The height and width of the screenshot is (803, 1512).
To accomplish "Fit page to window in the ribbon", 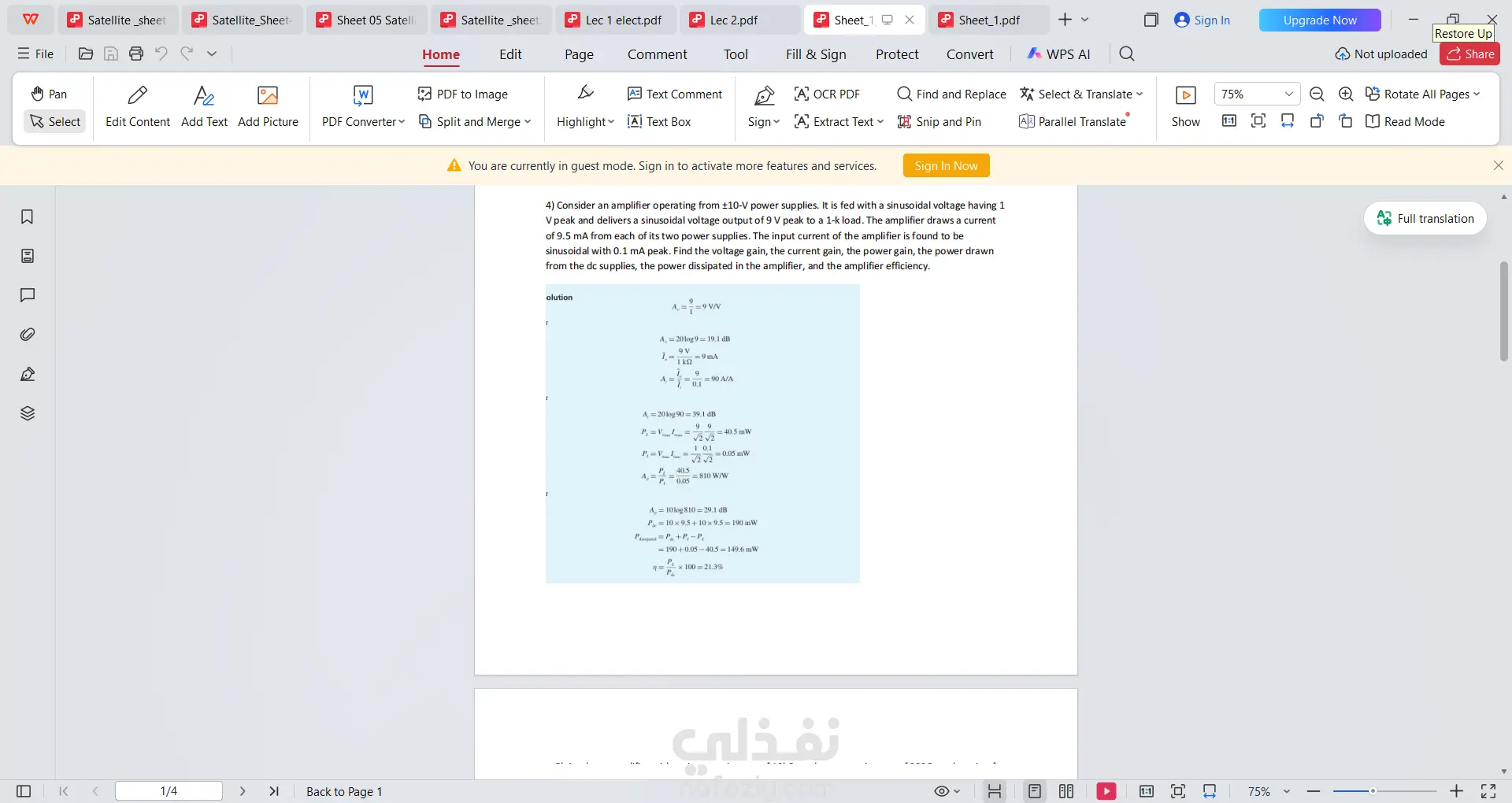I will coord(1258,120).
